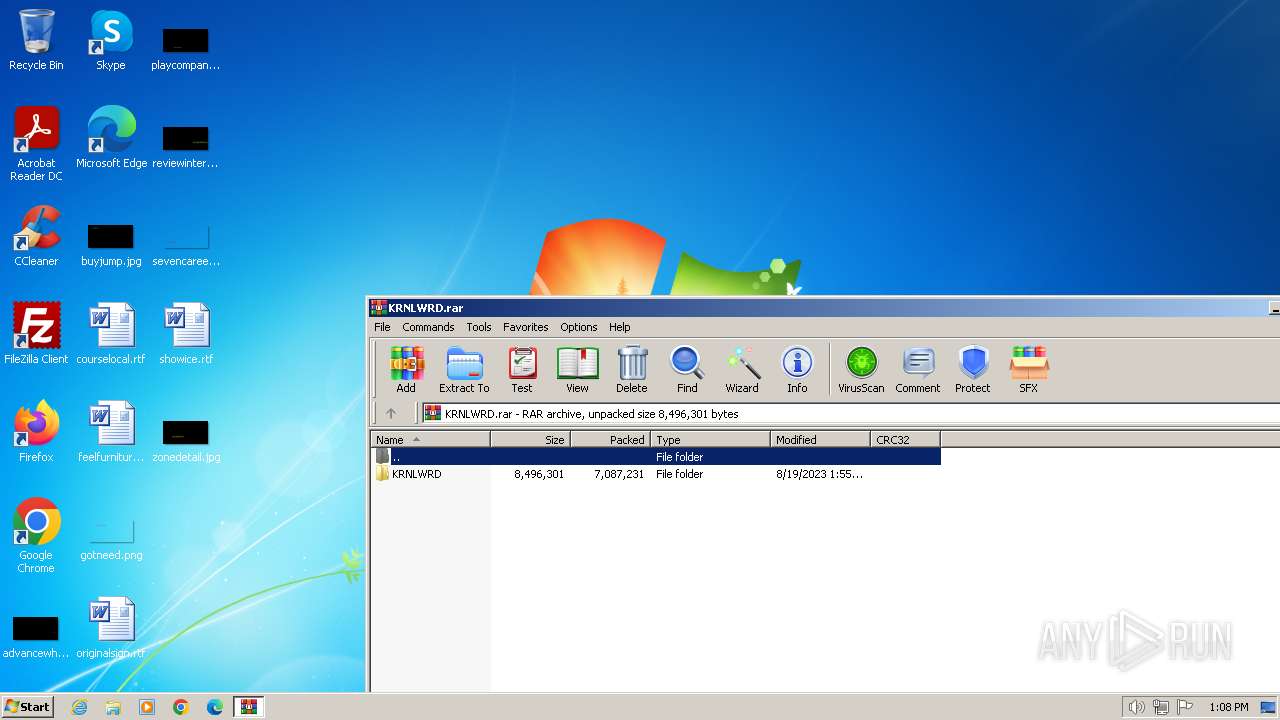Viewport: 1280px width, 720px height.
Task: Select the buyjump.jpg desktop file
Action: click(x=111, y=245)
